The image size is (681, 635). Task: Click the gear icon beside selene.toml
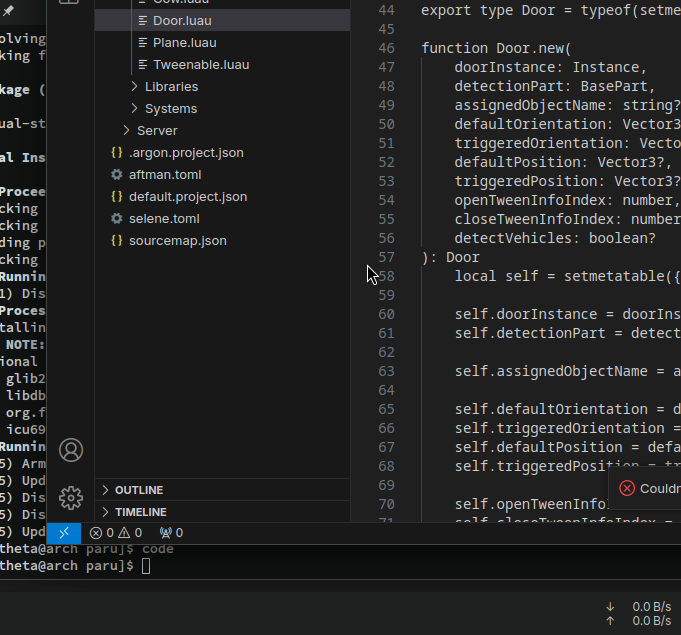(x=116, y=218)
